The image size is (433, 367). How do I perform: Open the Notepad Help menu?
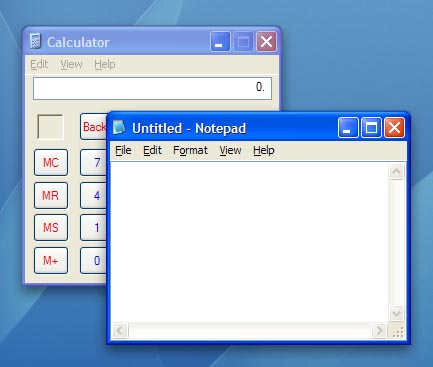(x=264, y=150)
